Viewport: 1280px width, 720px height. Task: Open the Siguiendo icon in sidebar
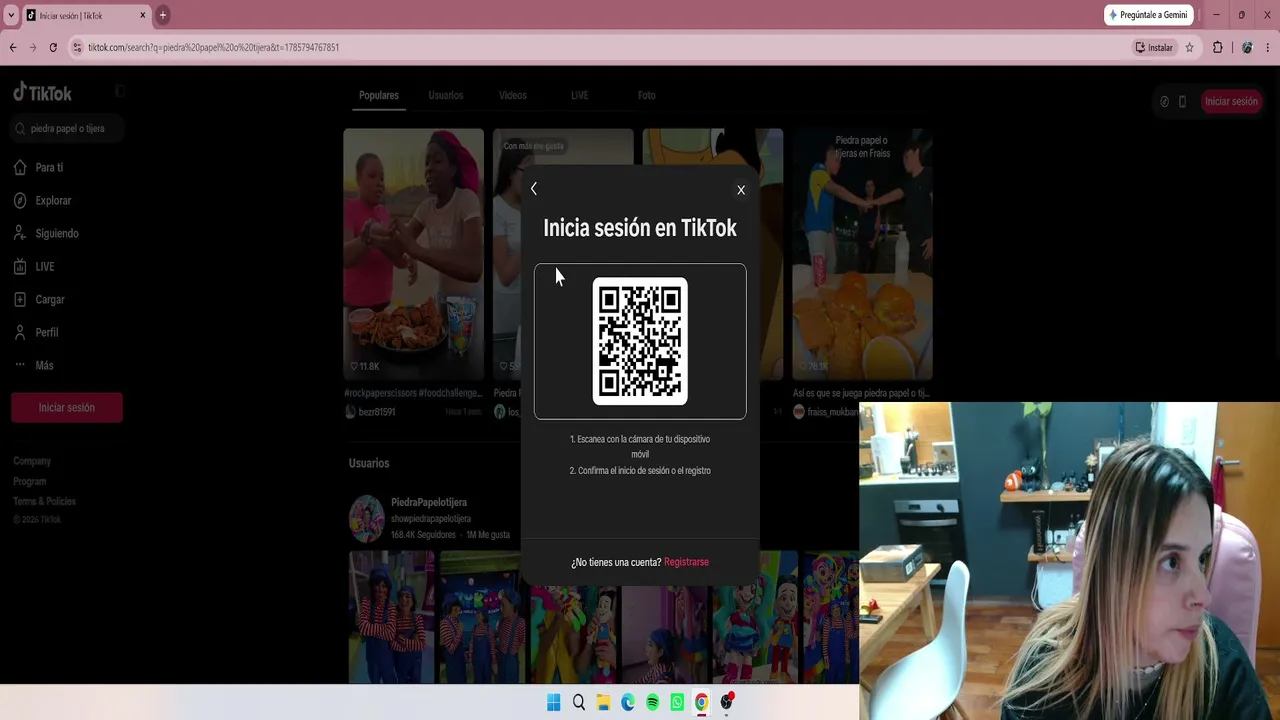(20, 233)
